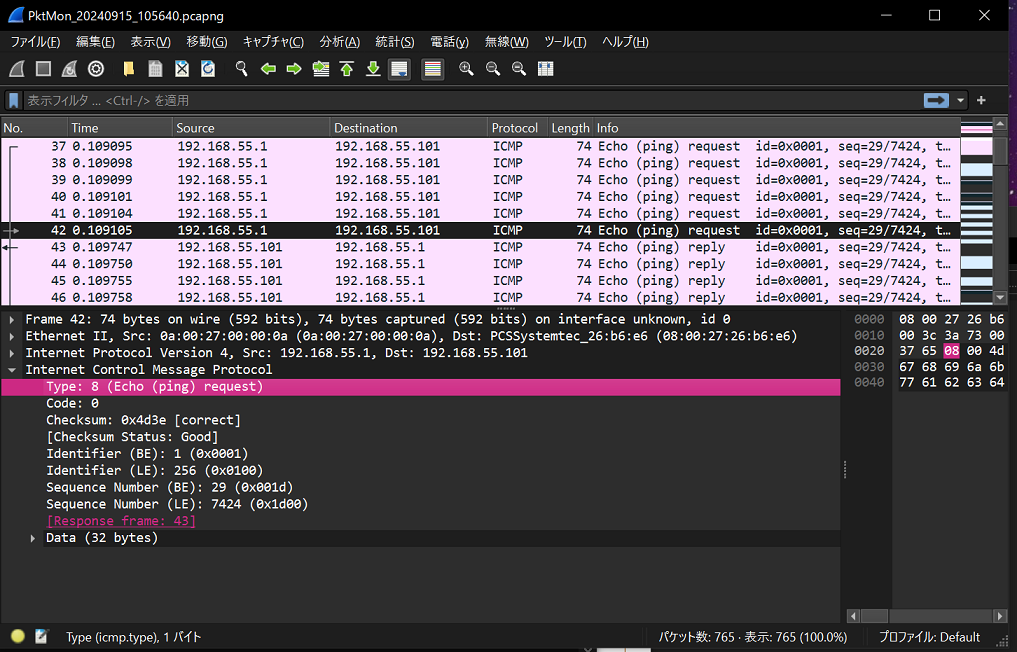Open the 統計 menu
This screenshot has width=1017, height=652.
394,42
